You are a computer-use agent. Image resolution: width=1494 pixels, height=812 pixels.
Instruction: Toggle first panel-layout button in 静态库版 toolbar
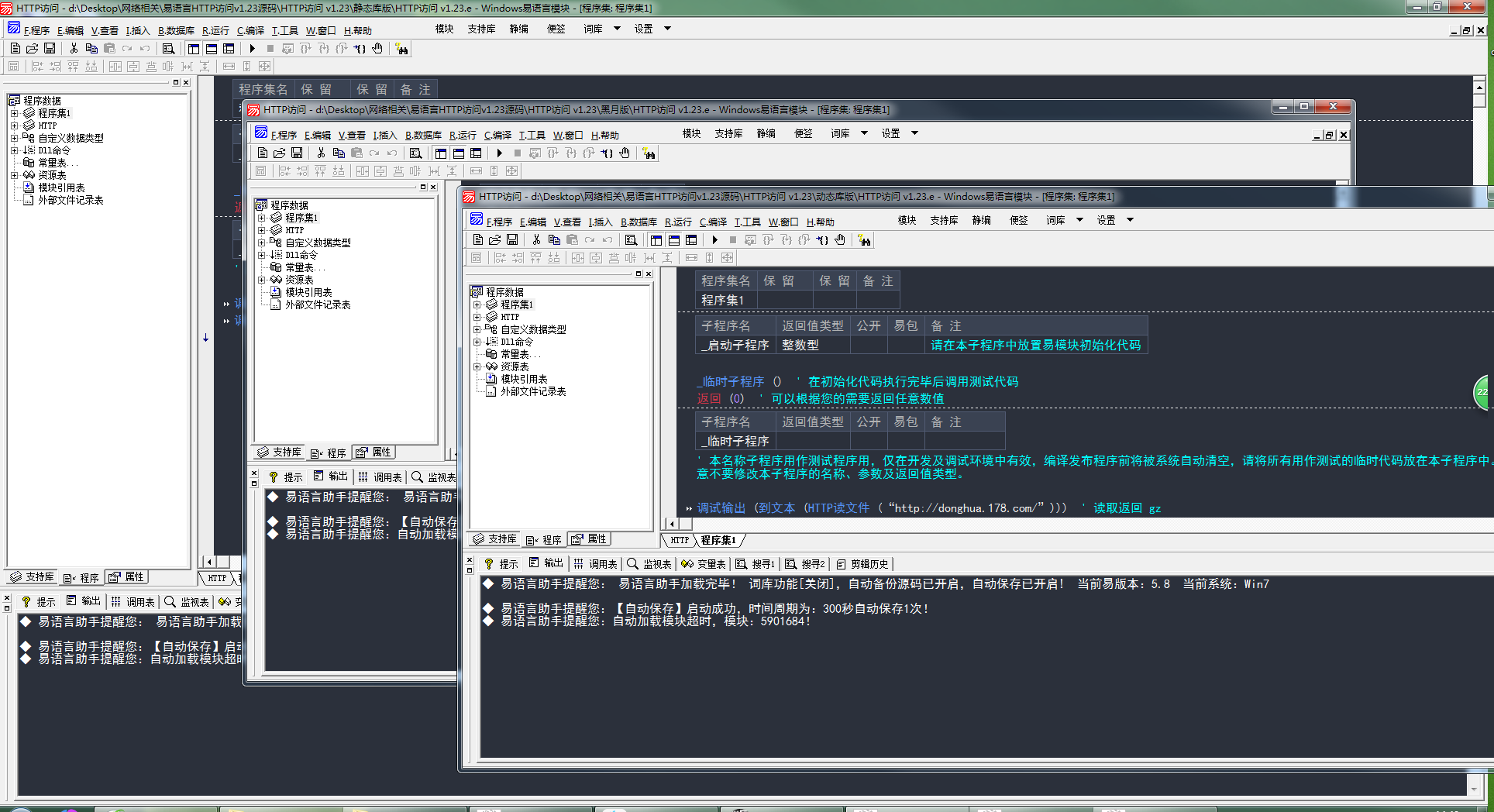(194, 49)
